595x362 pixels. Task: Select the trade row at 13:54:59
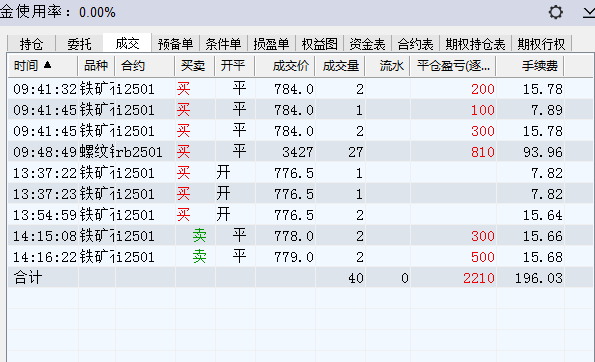coord(300,215)
